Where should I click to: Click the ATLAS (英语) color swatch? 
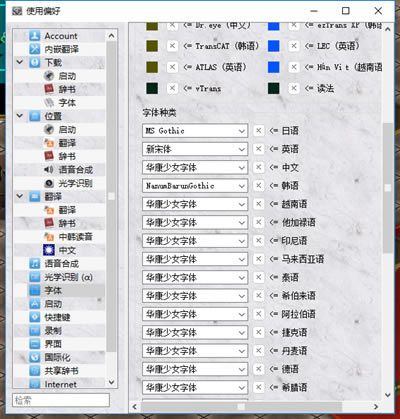click(x=152, y=67)
